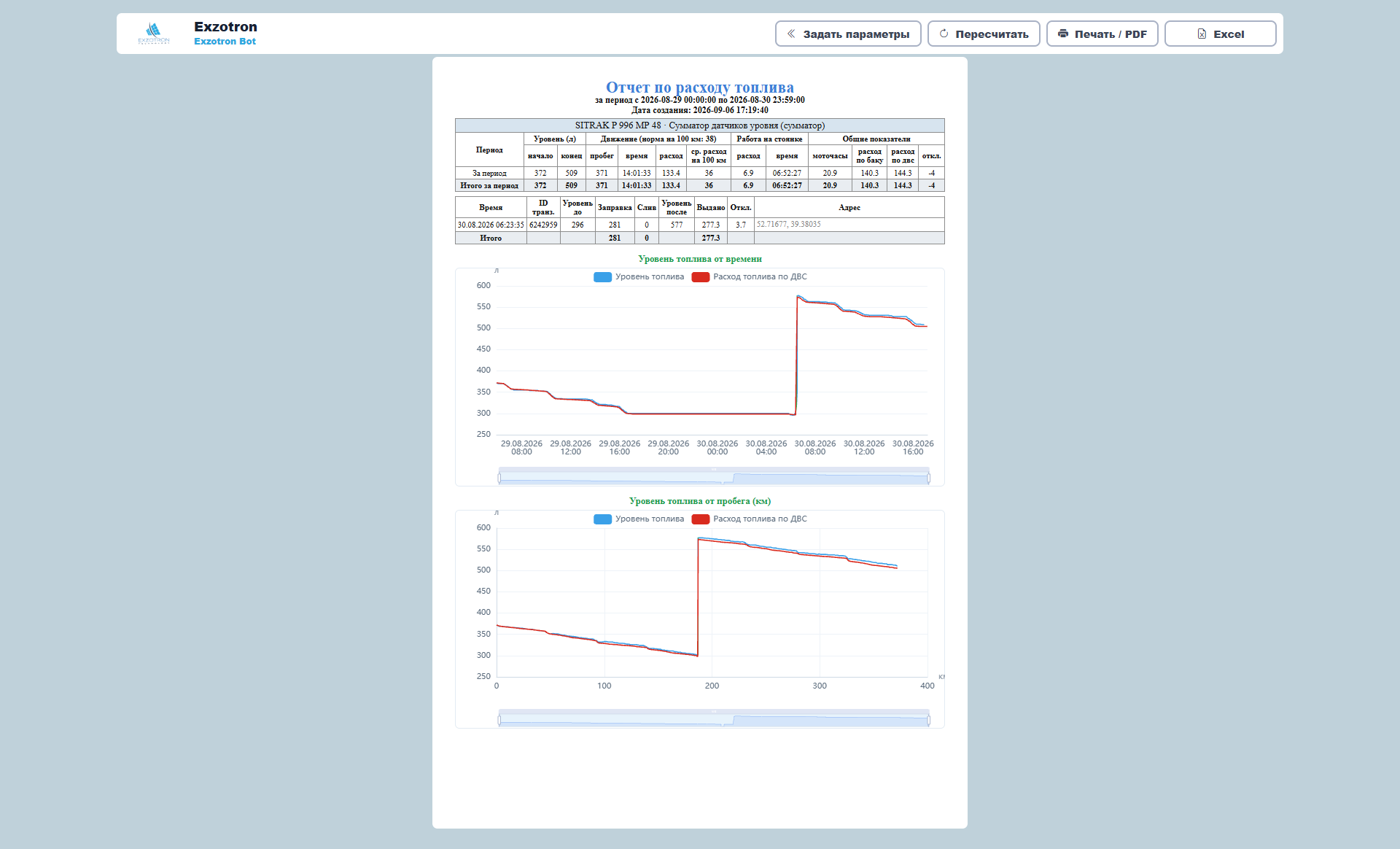Click the mileage axis label 200
The image size is (1400, 849).
tap(712, 686)
